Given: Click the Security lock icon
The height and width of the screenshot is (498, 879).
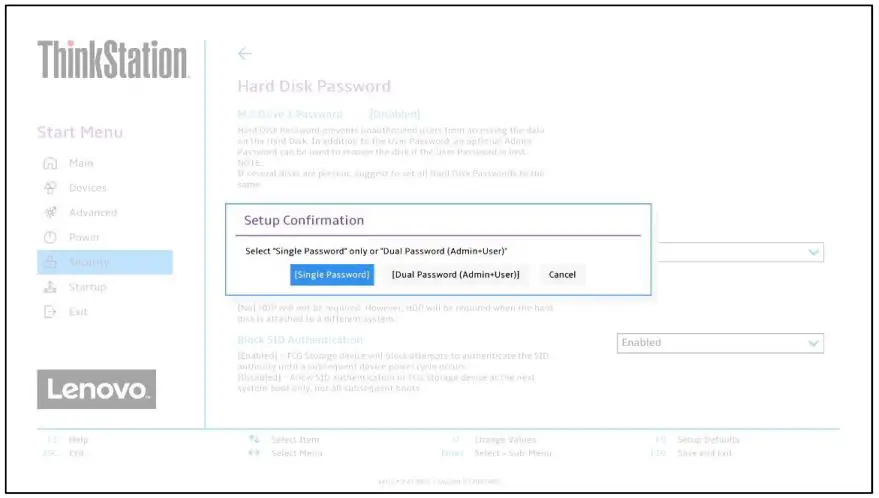Looking at the screenshot, I should point(50,262).
